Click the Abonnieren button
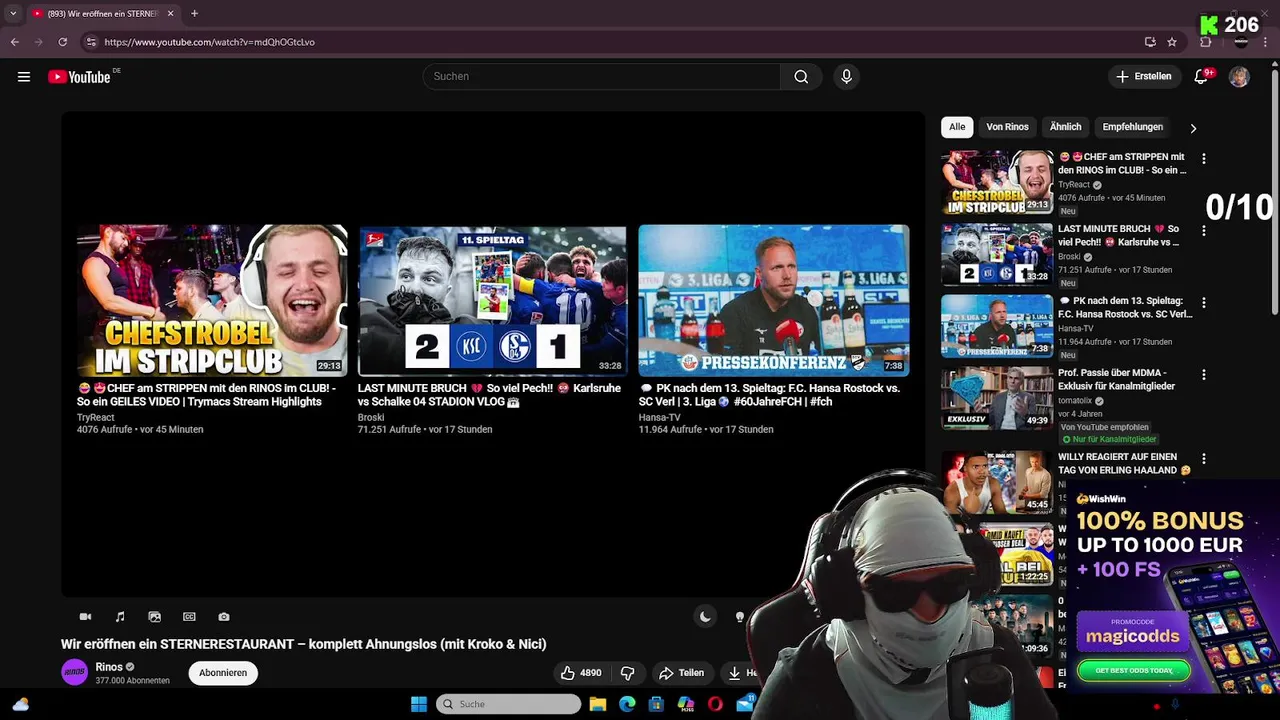This screenshot has height=720, width=1280. 223,673
